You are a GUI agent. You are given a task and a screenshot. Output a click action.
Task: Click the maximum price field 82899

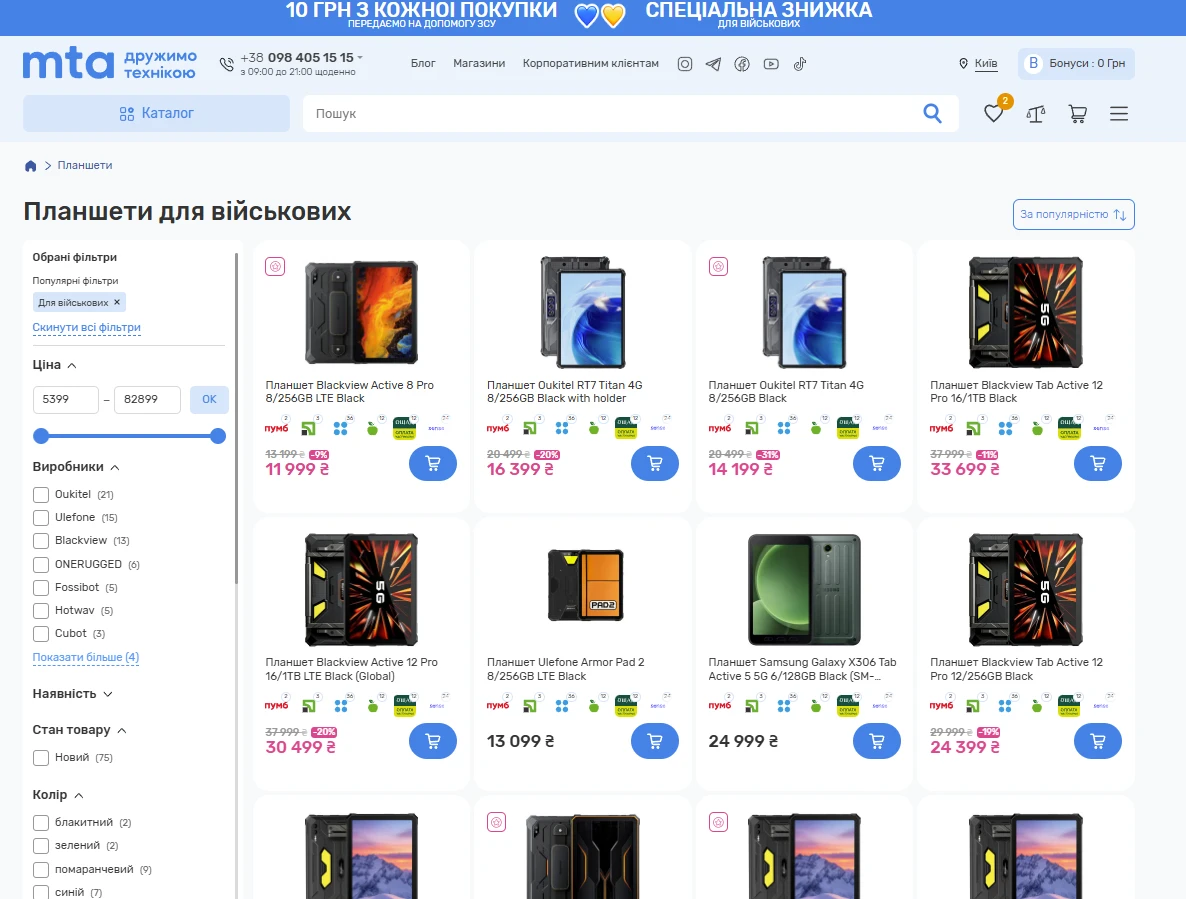click(147, 399)
